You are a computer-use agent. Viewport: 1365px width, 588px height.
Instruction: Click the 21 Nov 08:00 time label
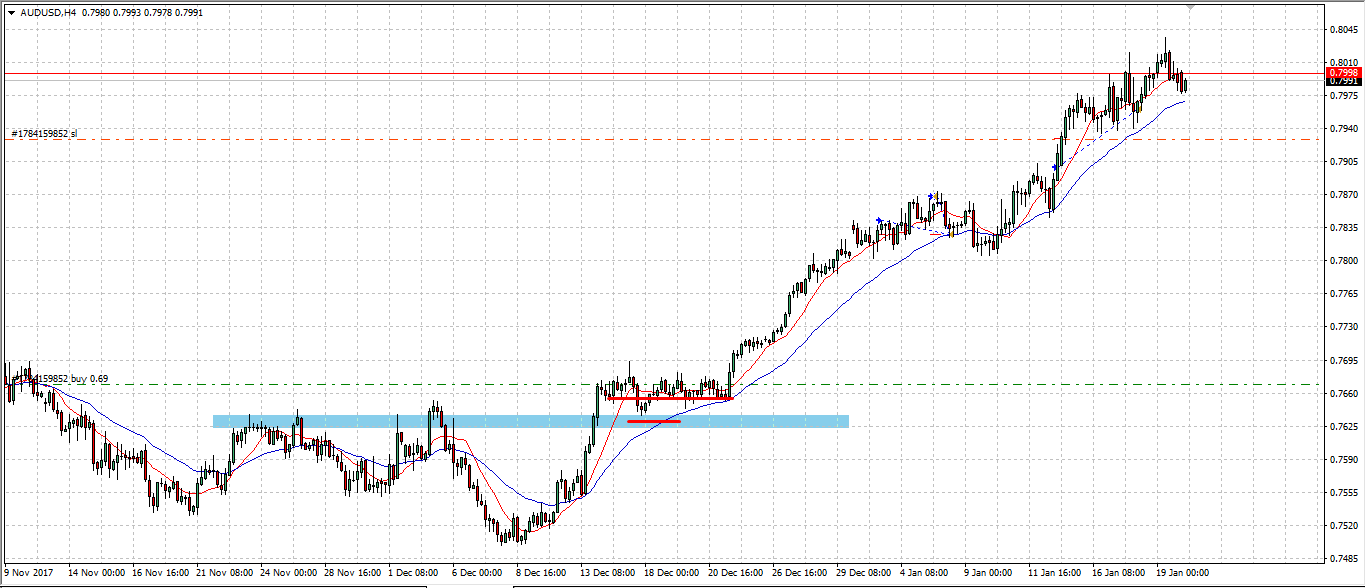point(225,573)
